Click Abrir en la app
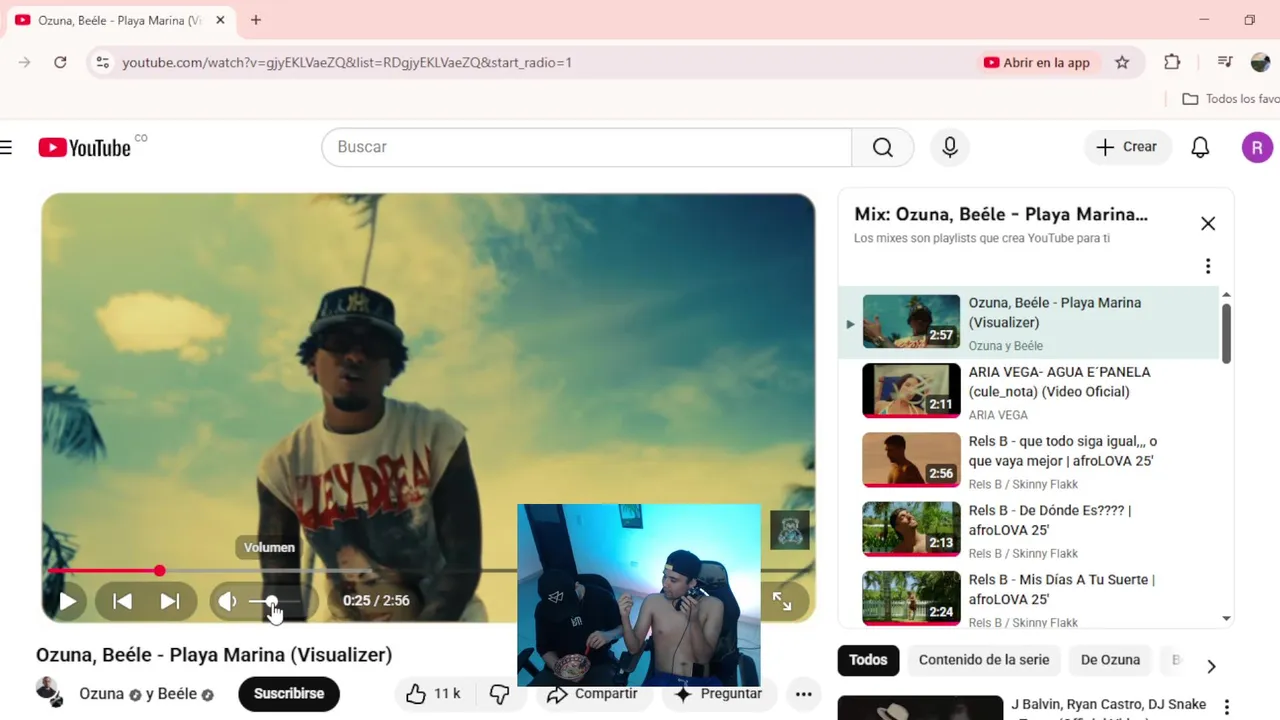Viewport: 1280px width, 720px height. click(1036, 62)
